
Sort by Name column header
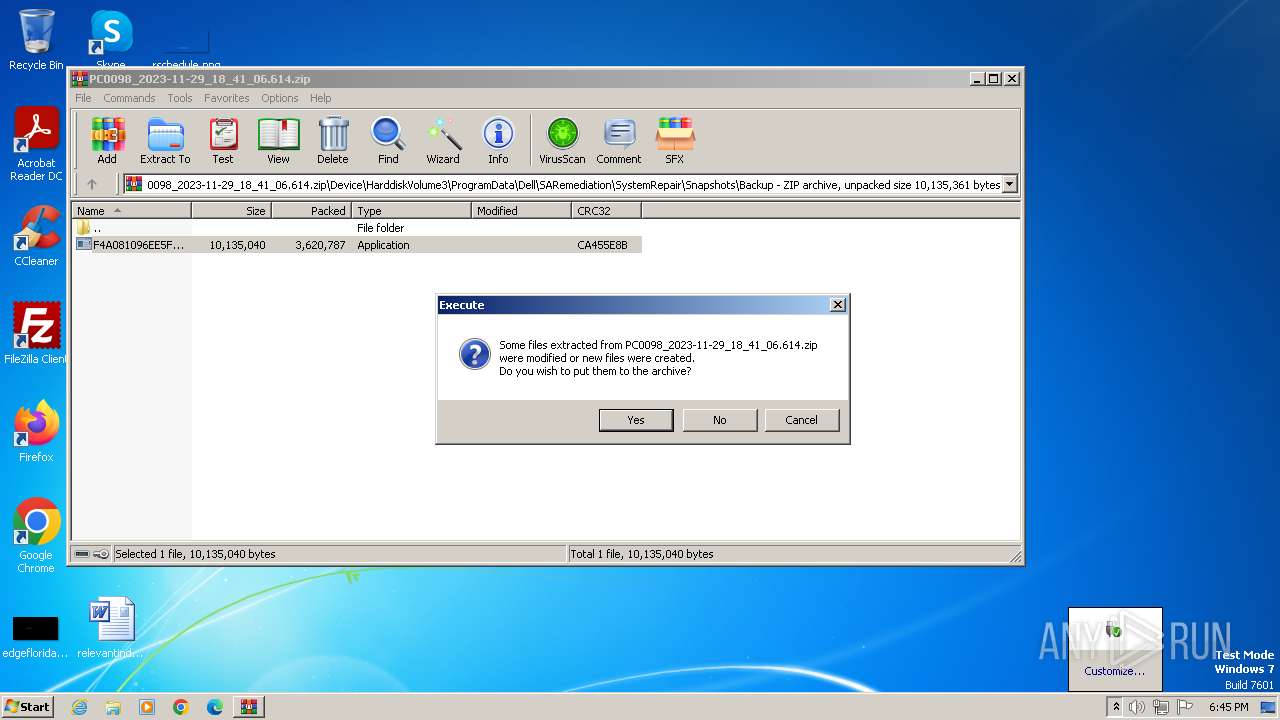(x=131, y=211)
